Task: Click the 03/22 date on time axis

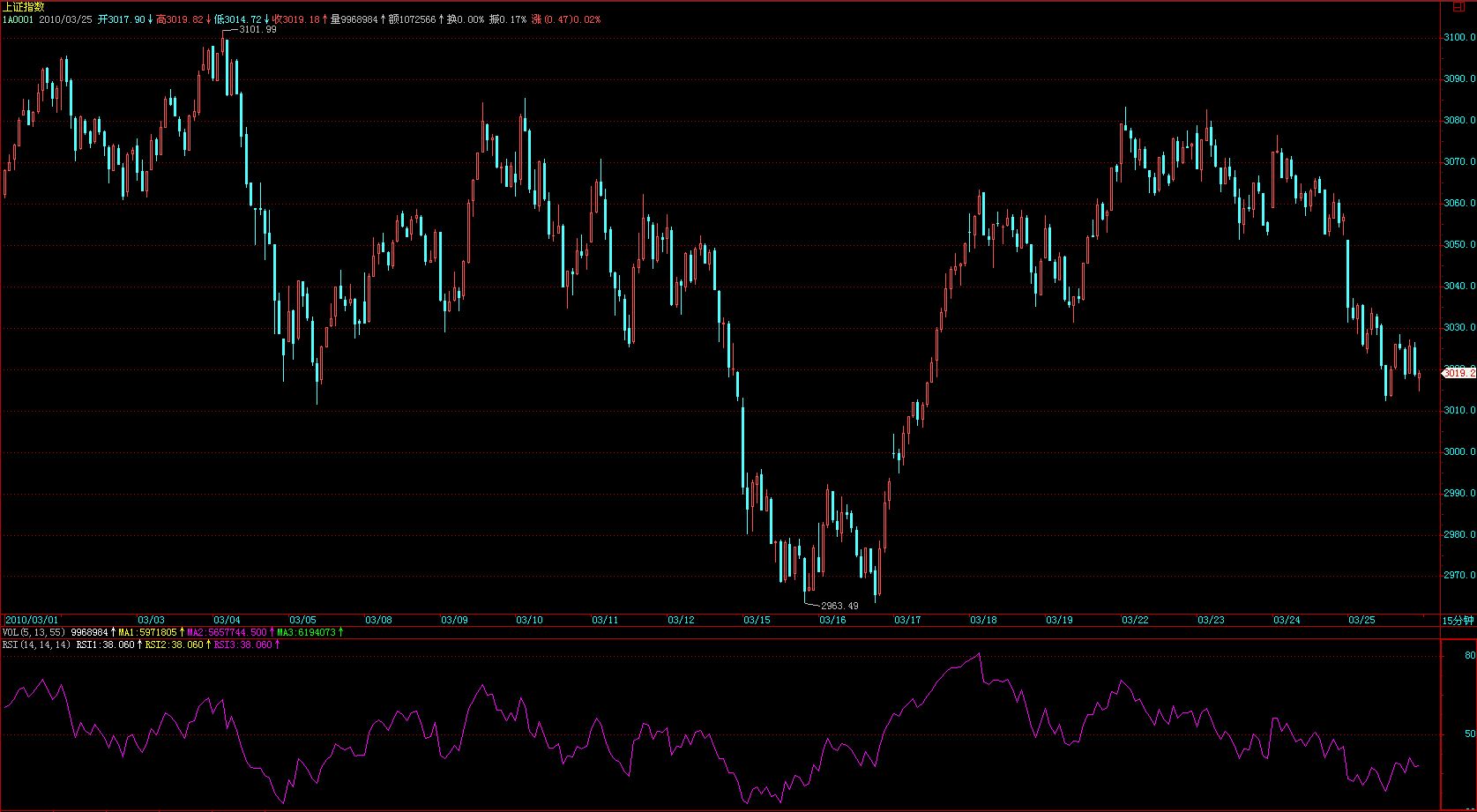Action: coord(1135,620)
